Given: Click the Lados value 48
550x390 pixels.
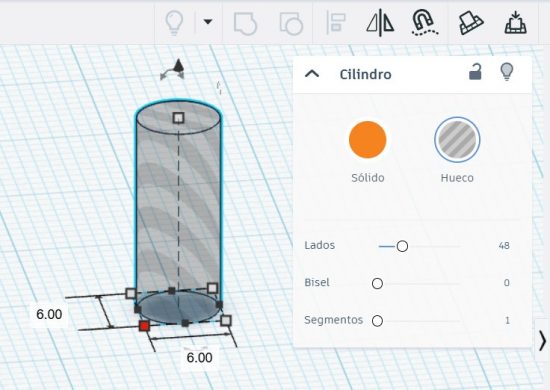Looking at the screenshot, I should click(504, 246).
